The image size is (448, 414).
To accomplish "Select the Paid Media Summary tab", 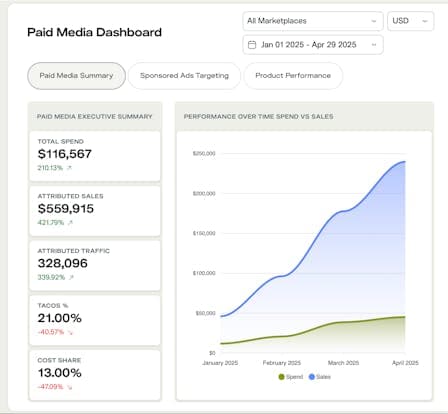I will (76, 76).
